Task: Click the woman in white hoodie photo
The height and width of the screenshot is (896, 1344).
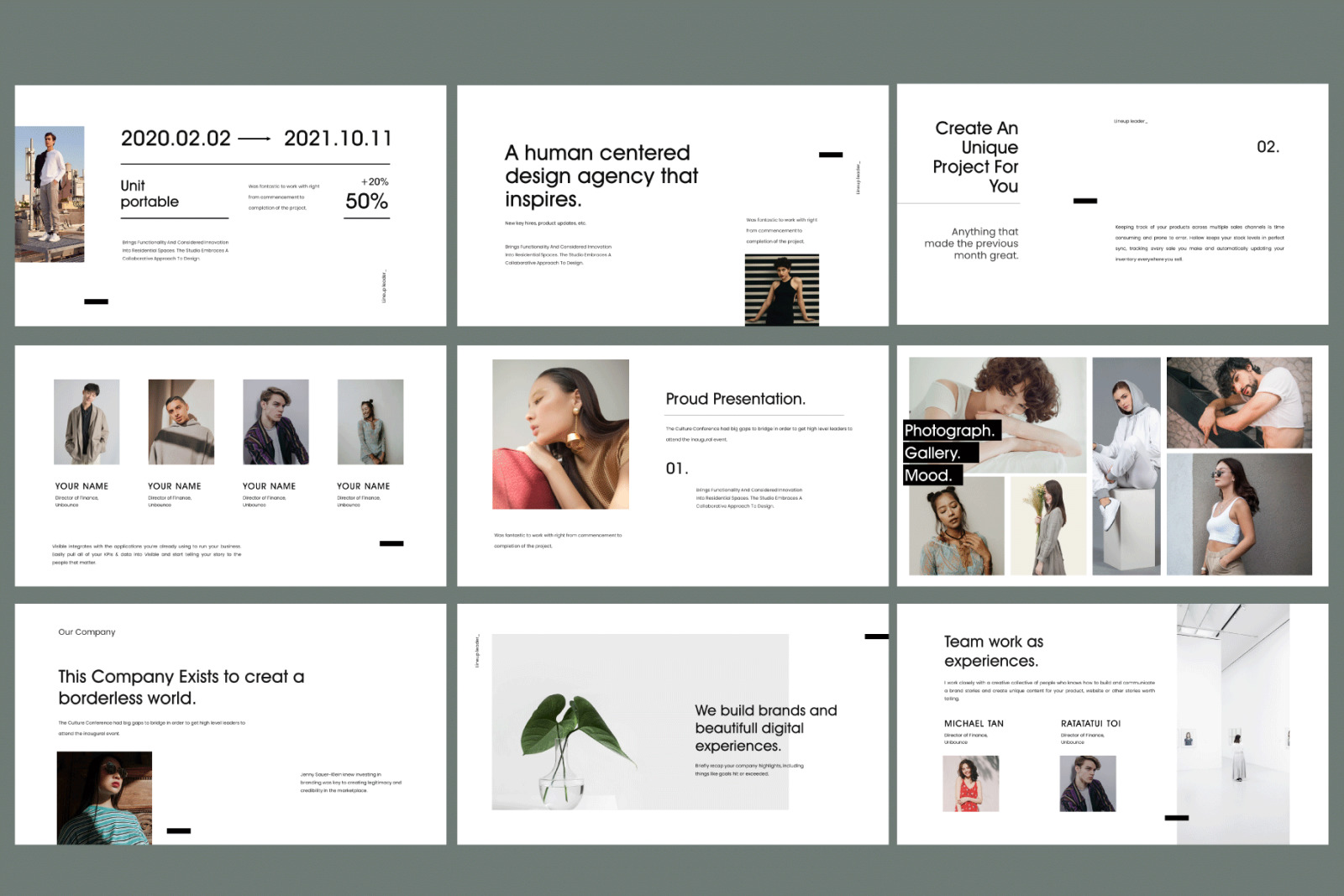Action: pyautogui.click(x=1126, y=465)
